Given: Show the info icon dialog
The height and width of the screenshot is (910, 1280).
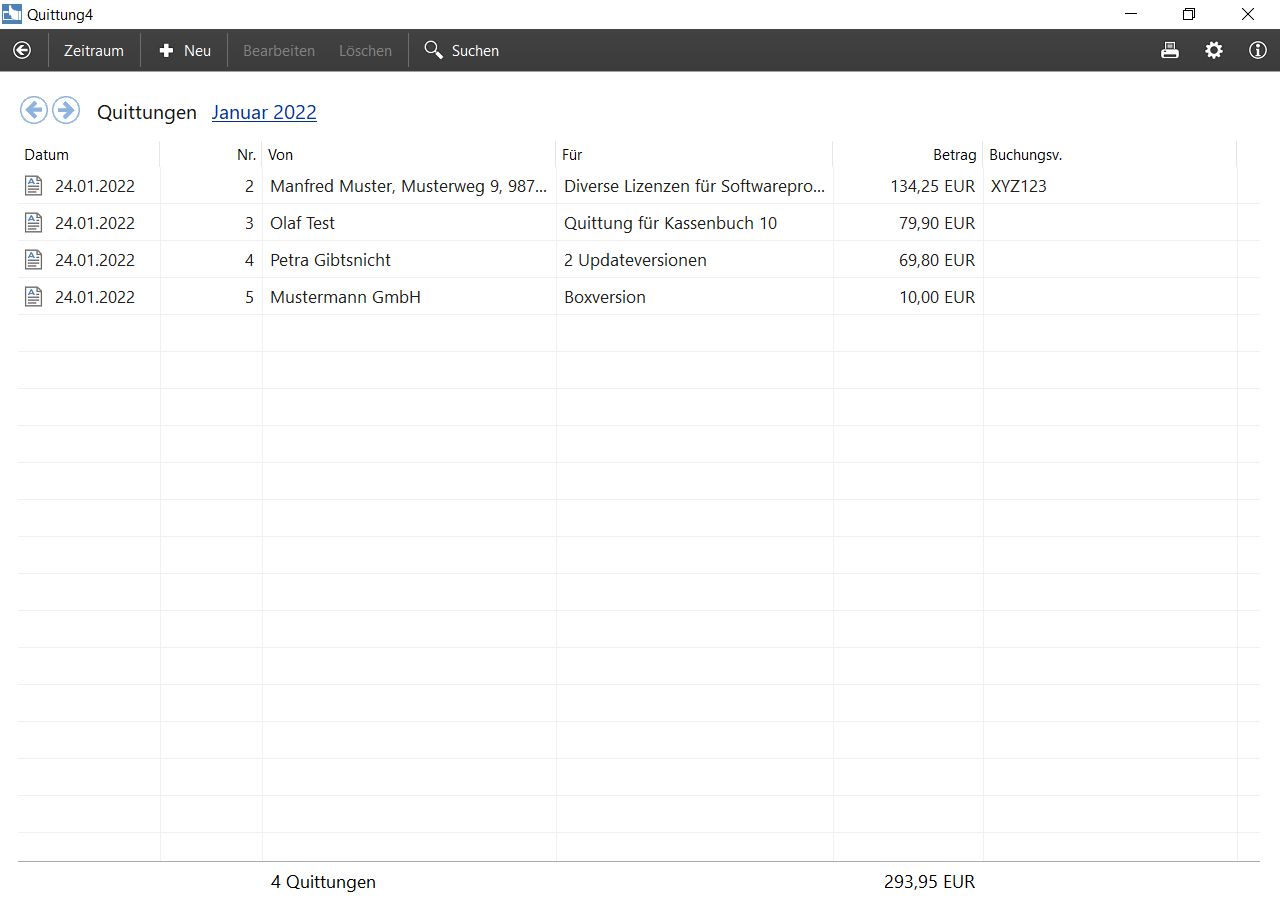Looking at the screenshot, I should coord(1258,50).
